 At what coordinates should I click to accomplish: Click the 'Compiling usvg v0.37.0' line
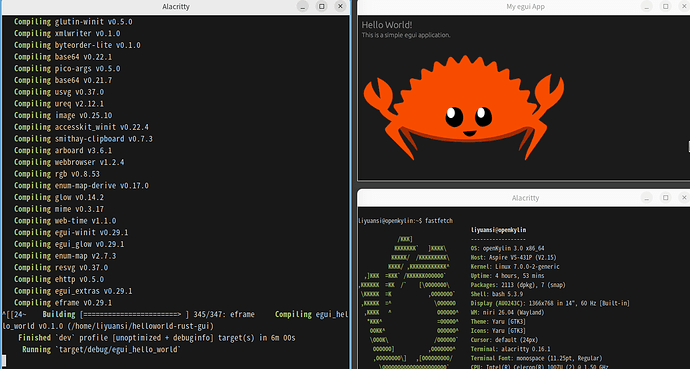59,92
